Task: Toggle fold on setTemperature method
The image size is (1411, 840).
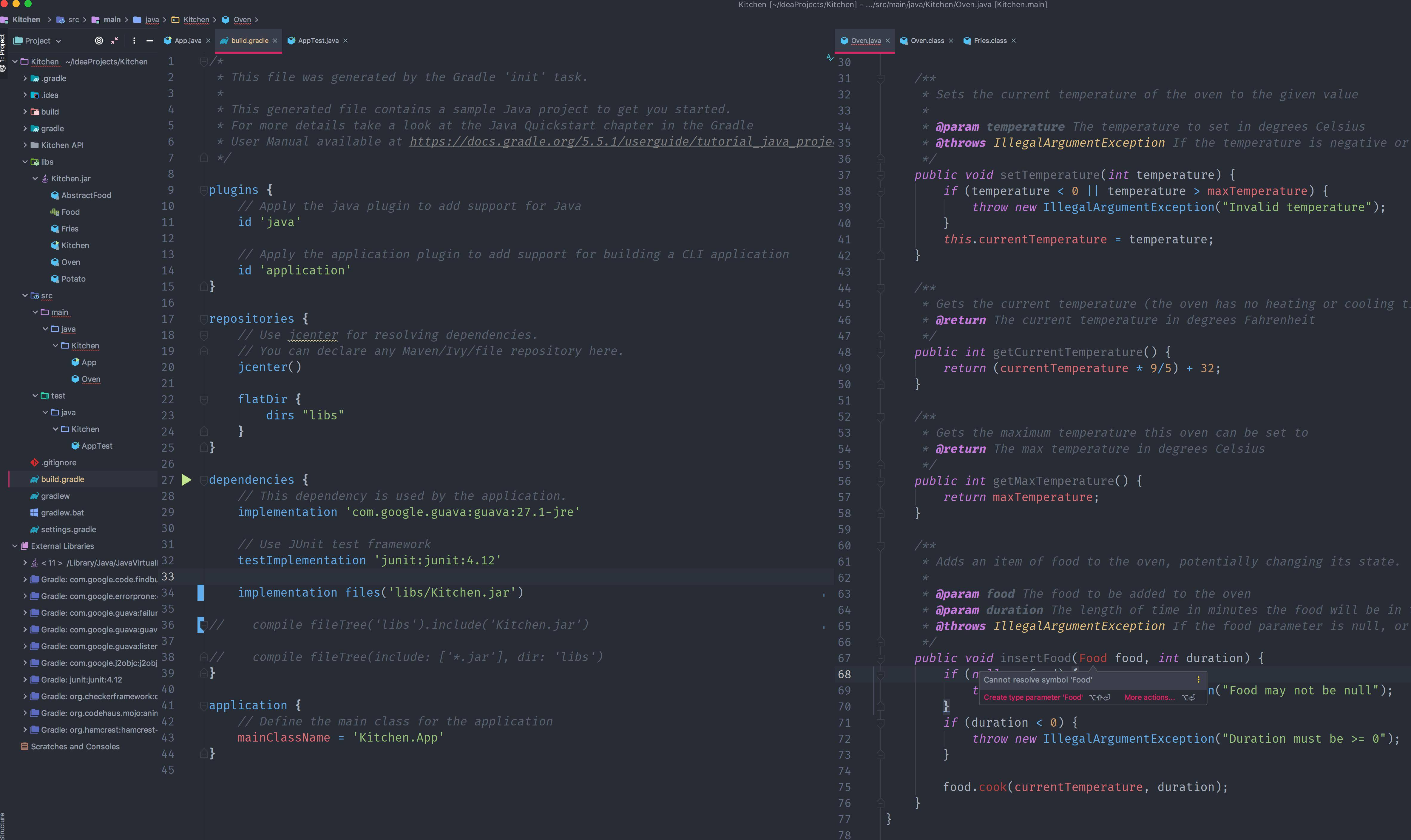Action: [880, 175]
